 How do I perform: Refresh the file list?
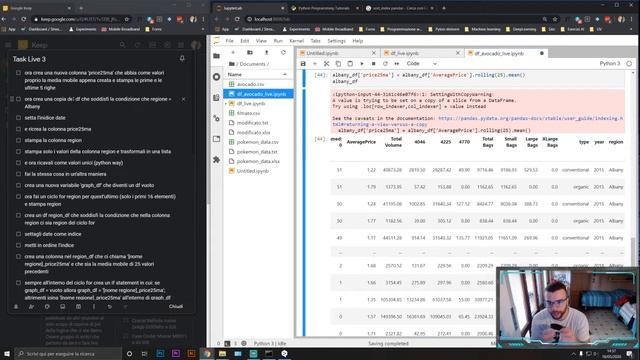click(x=283, y=53)
